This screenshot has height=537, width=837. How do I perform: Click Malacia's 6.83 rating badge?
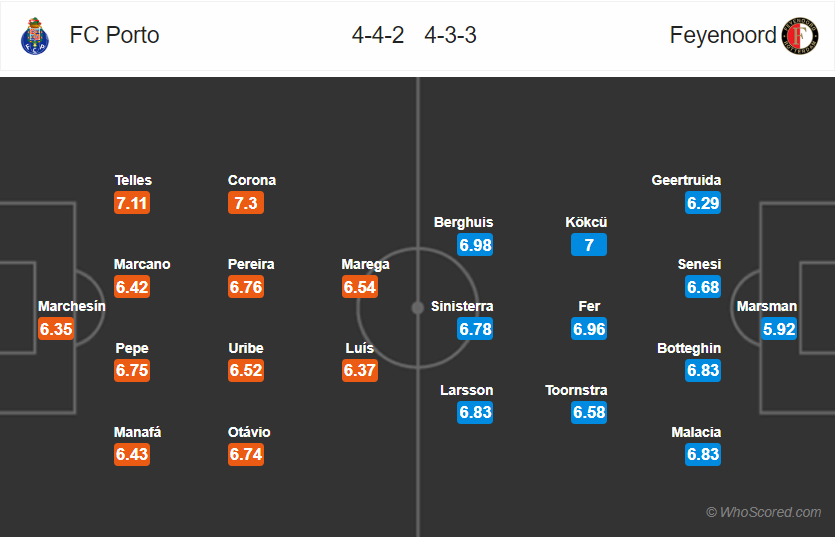(x=703, y=454)
